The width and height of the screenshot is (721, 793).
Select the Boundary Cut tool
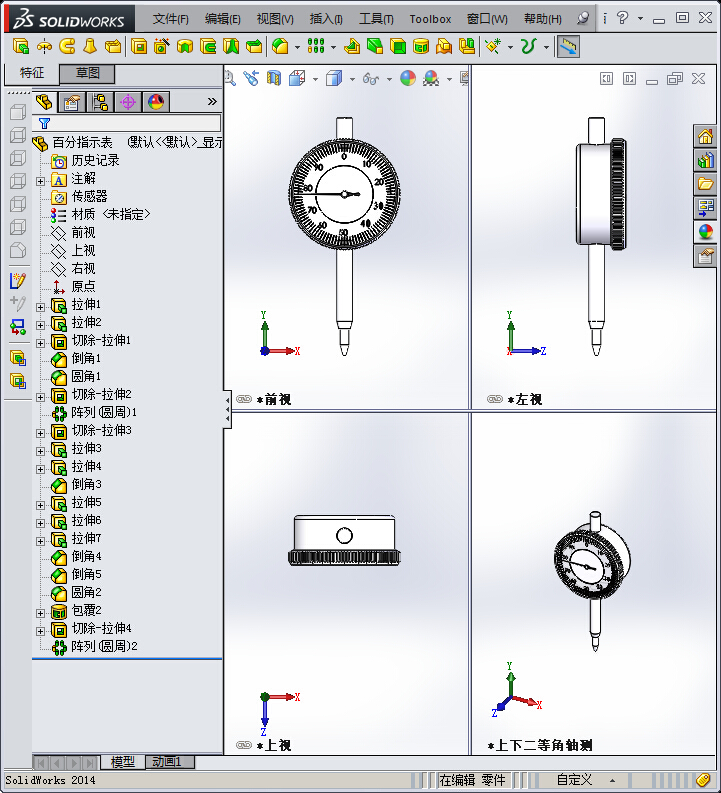254,47
